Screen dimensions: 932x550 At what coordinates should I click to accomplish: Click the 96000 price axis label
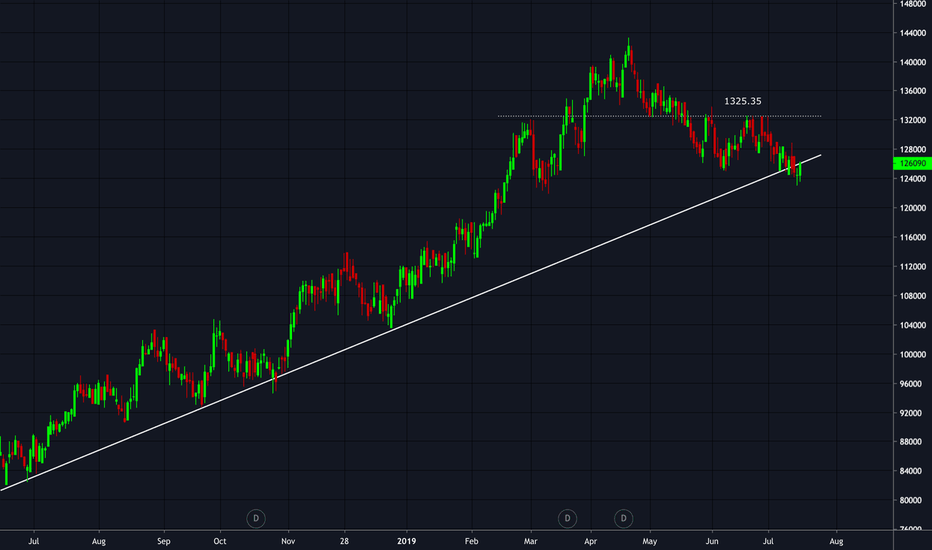[912, 384]
